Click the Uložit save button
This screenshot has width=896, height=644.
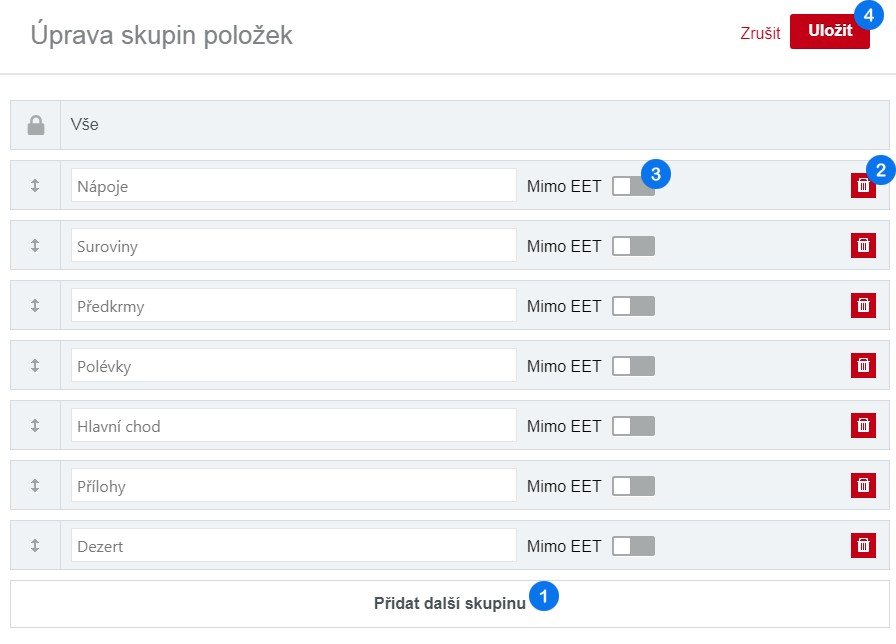(x=829, y=31)
